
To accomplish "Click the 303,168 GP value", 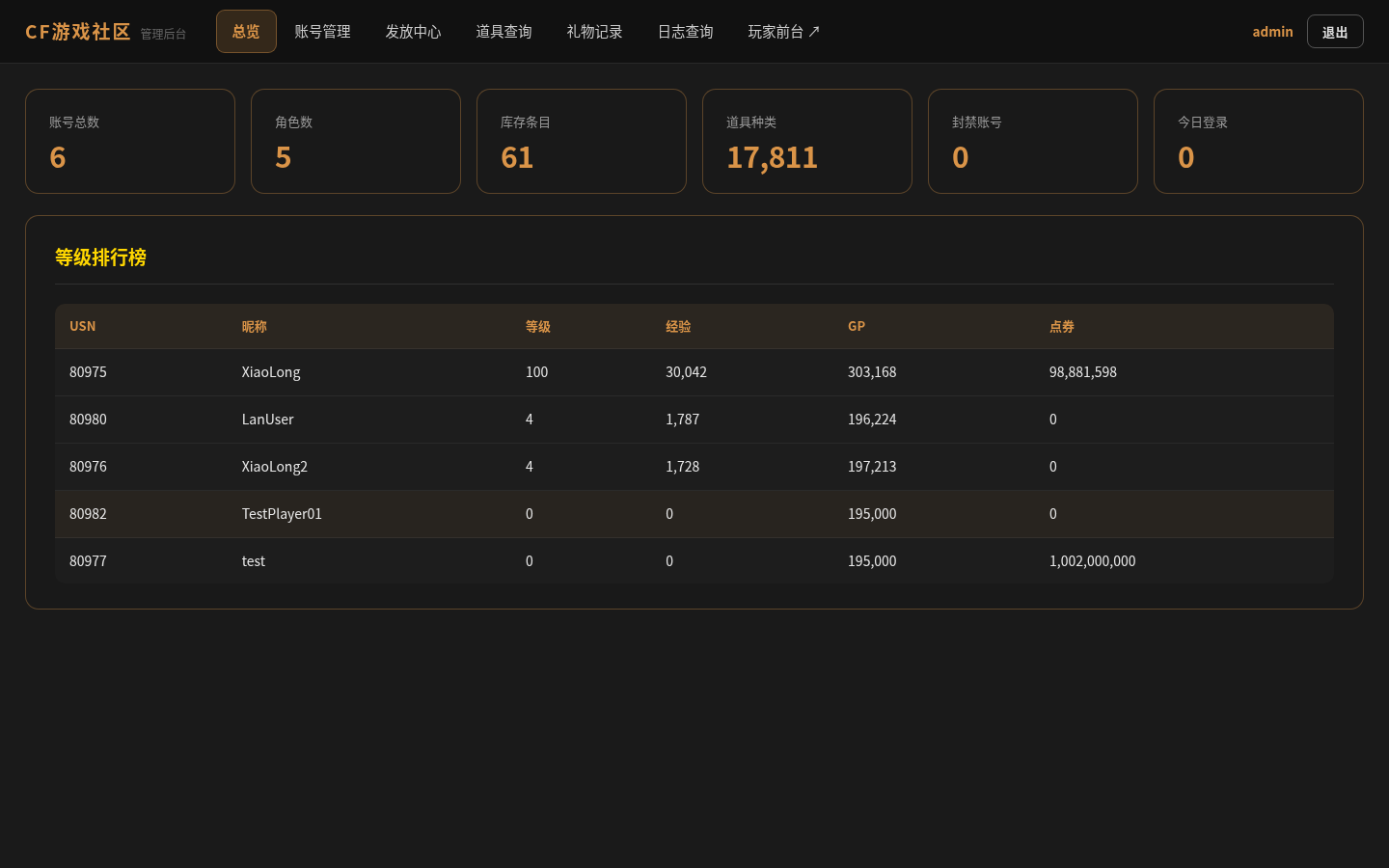I will 872,372.
